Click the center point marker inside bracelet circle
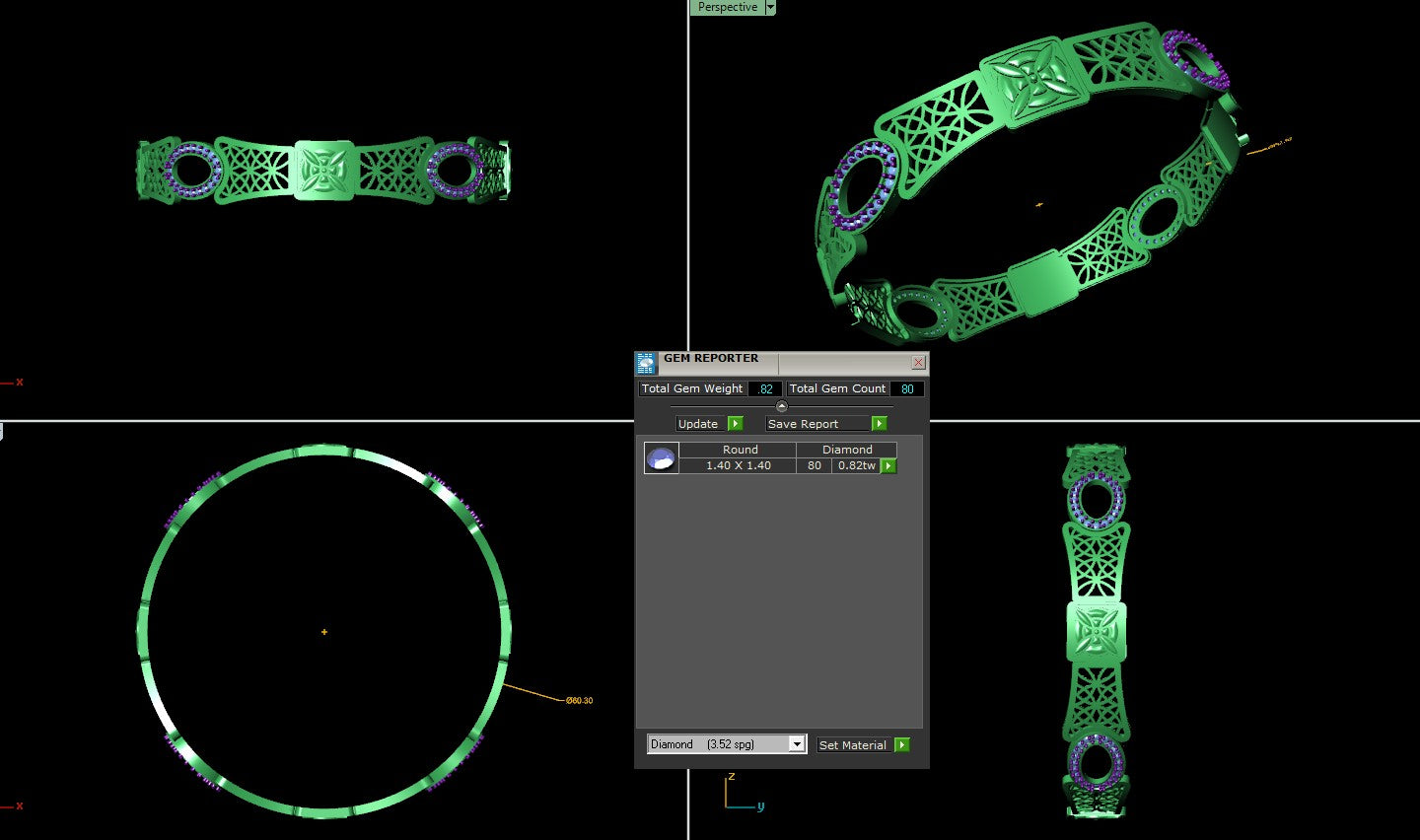1420x840 pixels. click(x=324, y=632)
